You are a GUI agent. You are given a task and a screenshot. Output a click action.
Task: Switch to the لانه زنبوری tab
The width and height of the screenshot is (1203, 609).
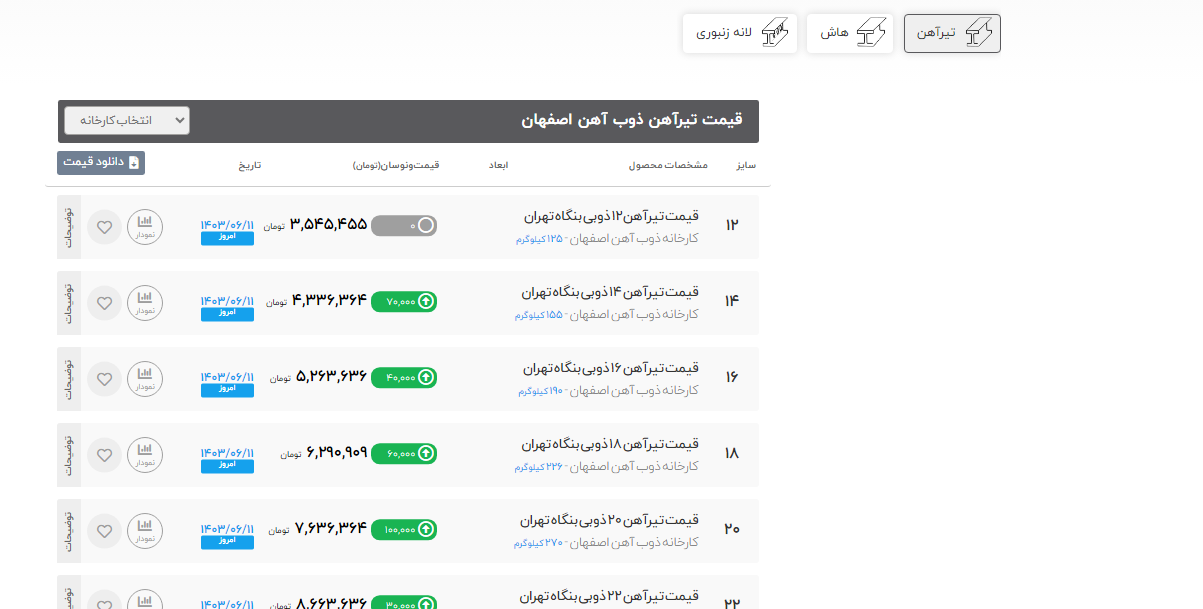740,33
